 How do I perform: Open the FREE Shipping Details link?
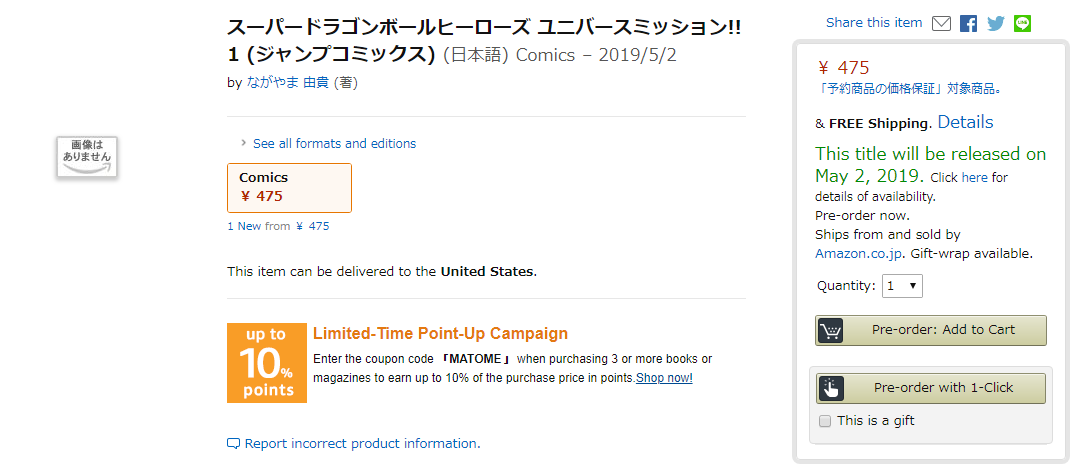point(965,122)
